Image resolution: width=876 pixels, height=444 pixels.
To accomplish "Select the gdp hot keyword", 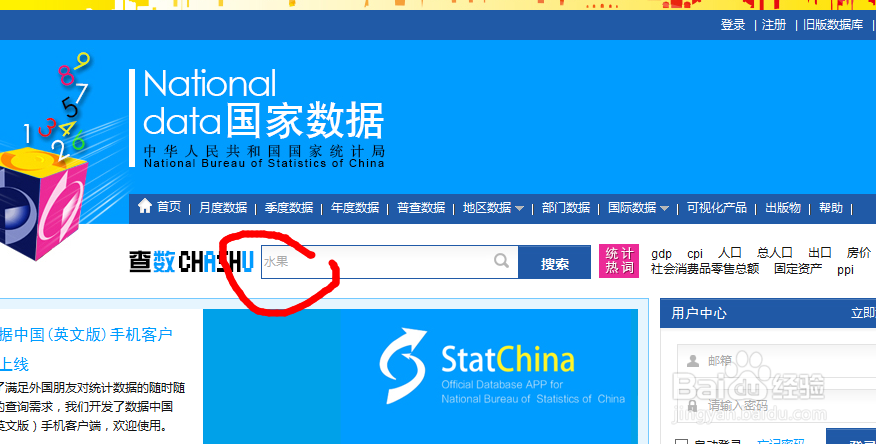I will (661, 254).
